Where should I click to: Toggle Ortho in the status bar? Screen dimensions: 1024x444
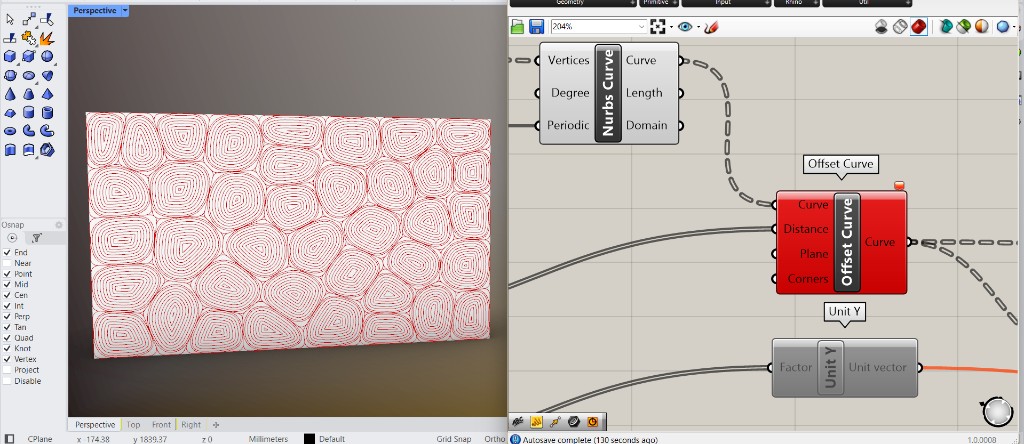(494, 439)
